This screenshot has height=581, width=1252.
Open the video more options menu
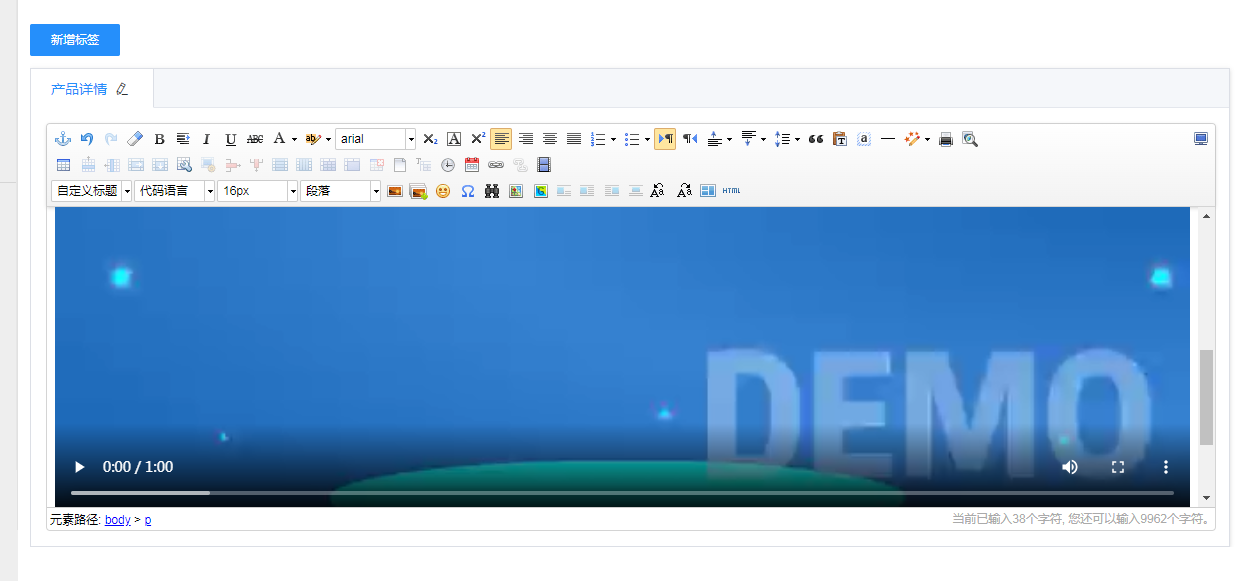click(x=1165, y=467)
